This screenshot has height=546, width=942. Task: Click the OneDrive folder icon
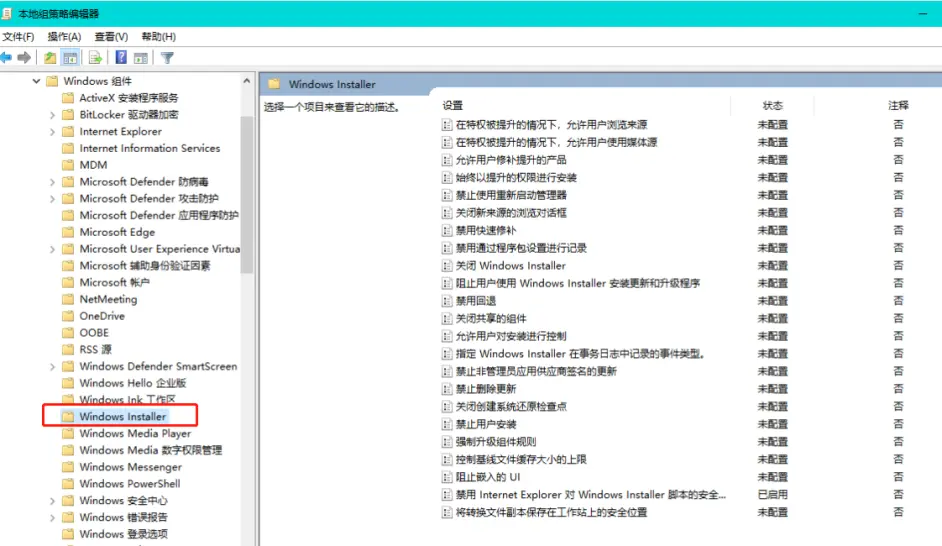pyautogui.click(x=68, y=316)
